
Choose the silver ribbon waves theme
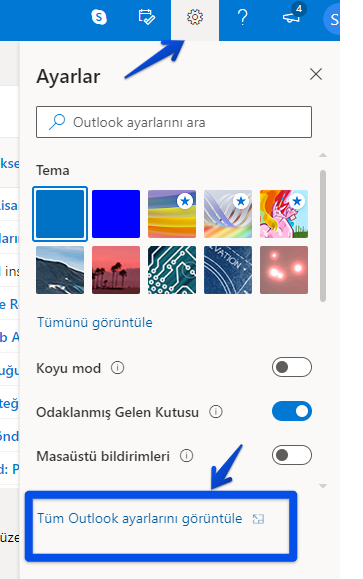[x=228, y=214]
